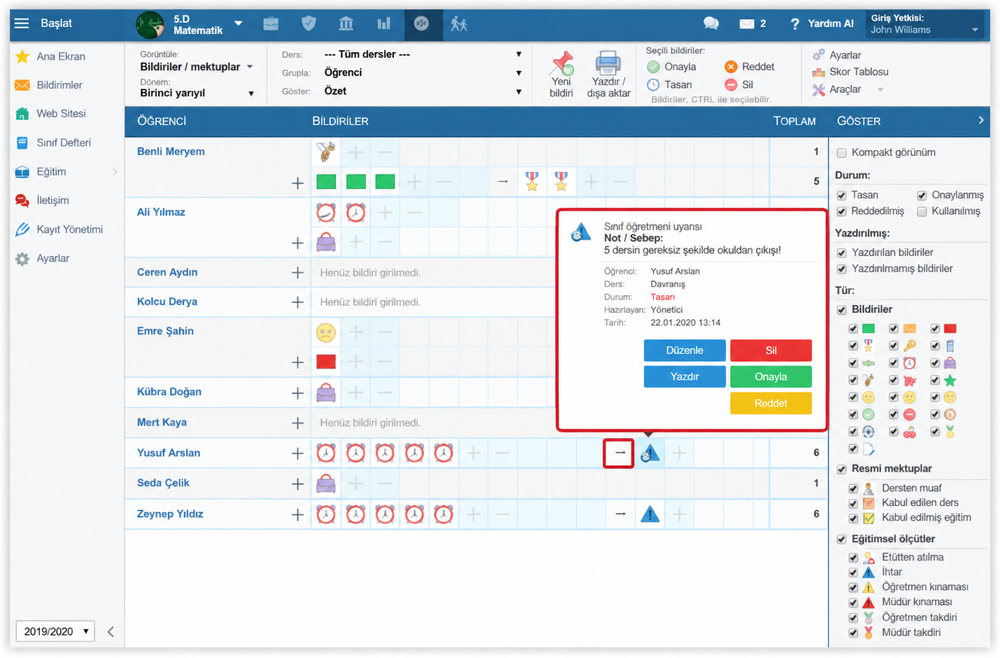Image resolution: width=1000 pixels, height=658 pixels.
Task: Click the Yeni bildiri pin icon
Action: (562, 63)
